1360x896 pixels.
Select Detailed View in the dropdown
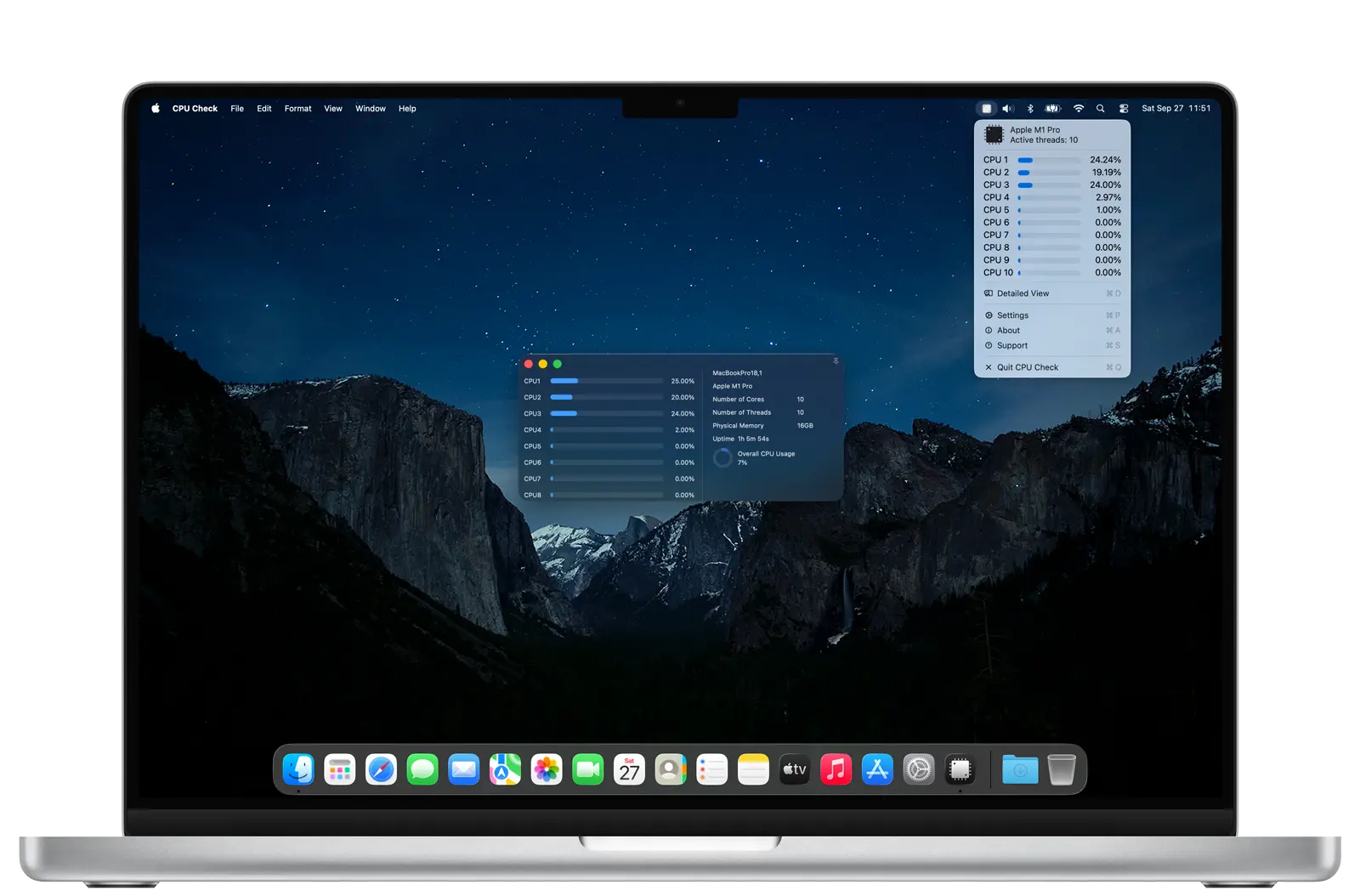coord(1023,293)
